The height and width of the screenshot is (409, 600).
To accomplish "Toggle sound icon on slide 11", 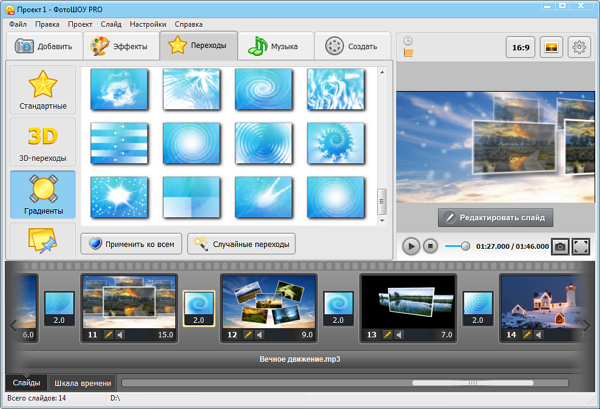I will pos(120,335).
